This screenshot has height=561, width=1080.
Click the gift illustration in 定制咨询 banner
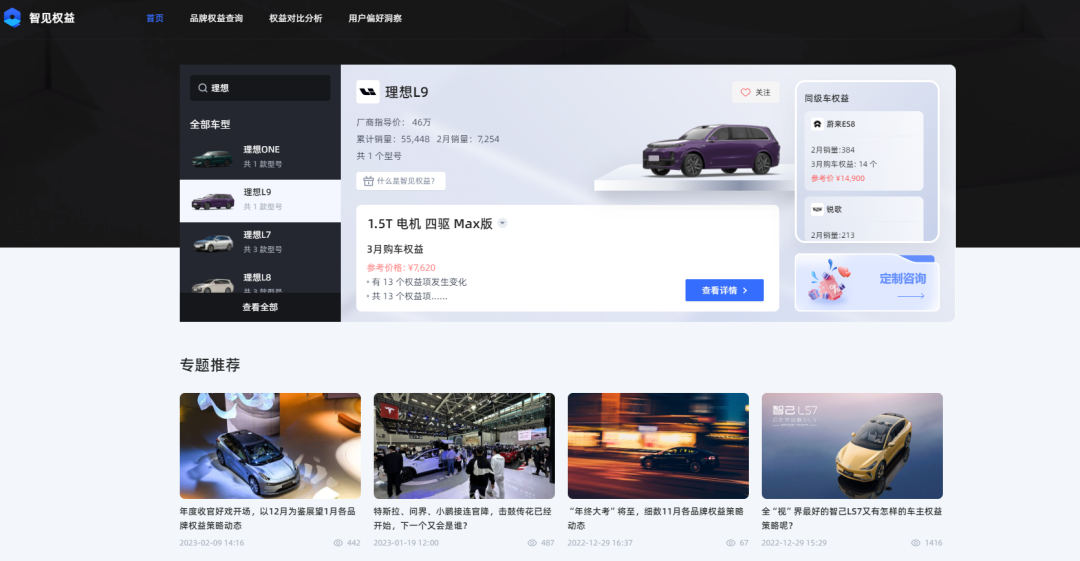pyautogui.click(x=830, y=280)
